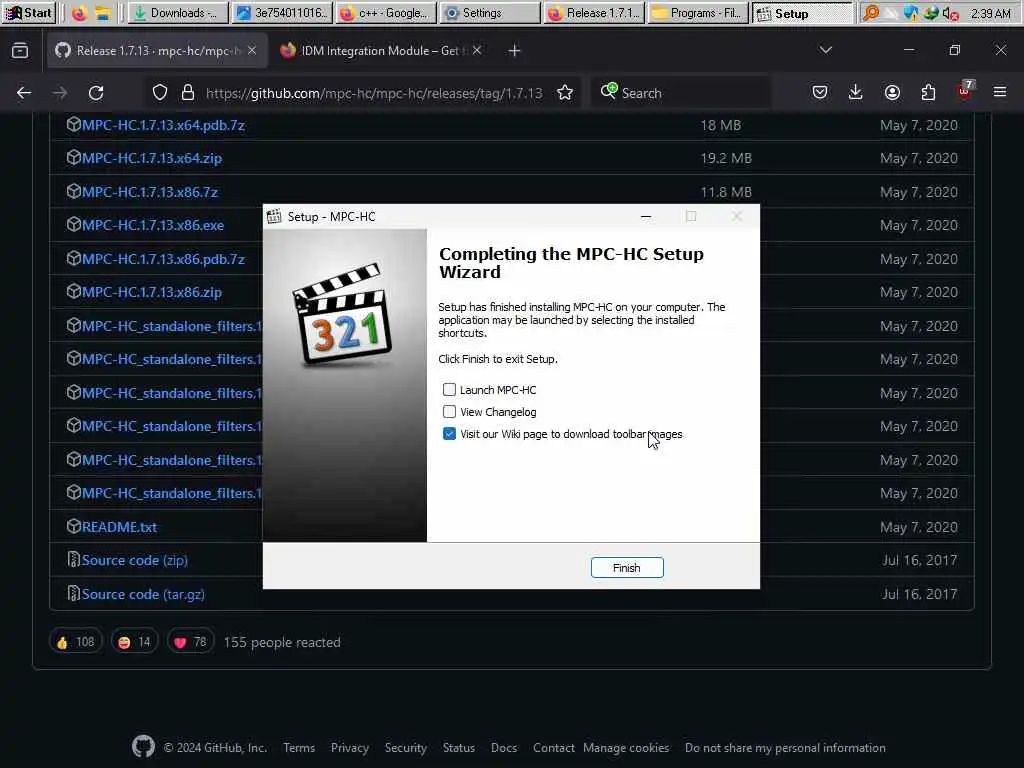This screenshot has height=768, width=1024.
Task: Open Firefox hamburger application menu
Action: pyautogui.click(x=1000, y=93)
